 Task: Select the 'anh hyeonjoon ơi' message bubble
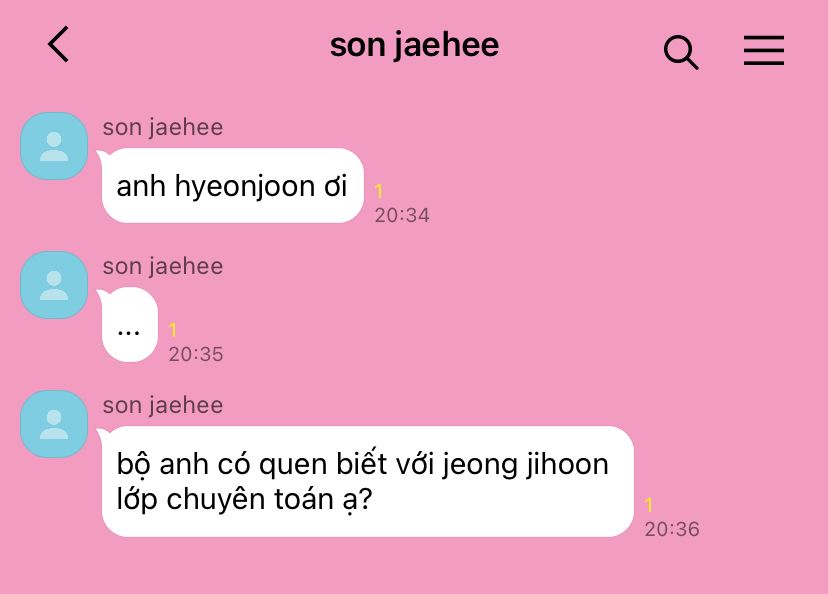231,186
